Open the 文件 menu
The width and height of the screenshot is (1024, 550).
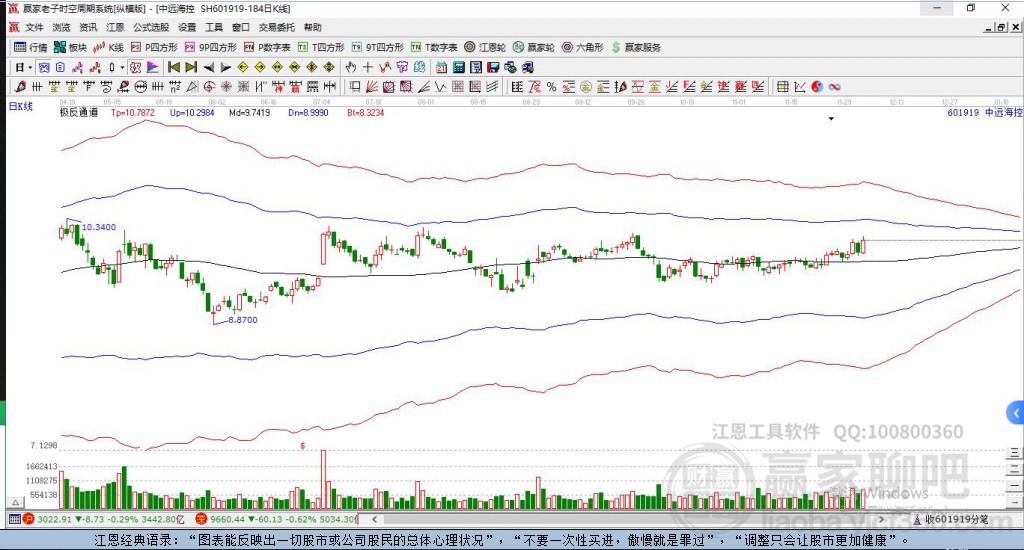[x=34, y=27]
